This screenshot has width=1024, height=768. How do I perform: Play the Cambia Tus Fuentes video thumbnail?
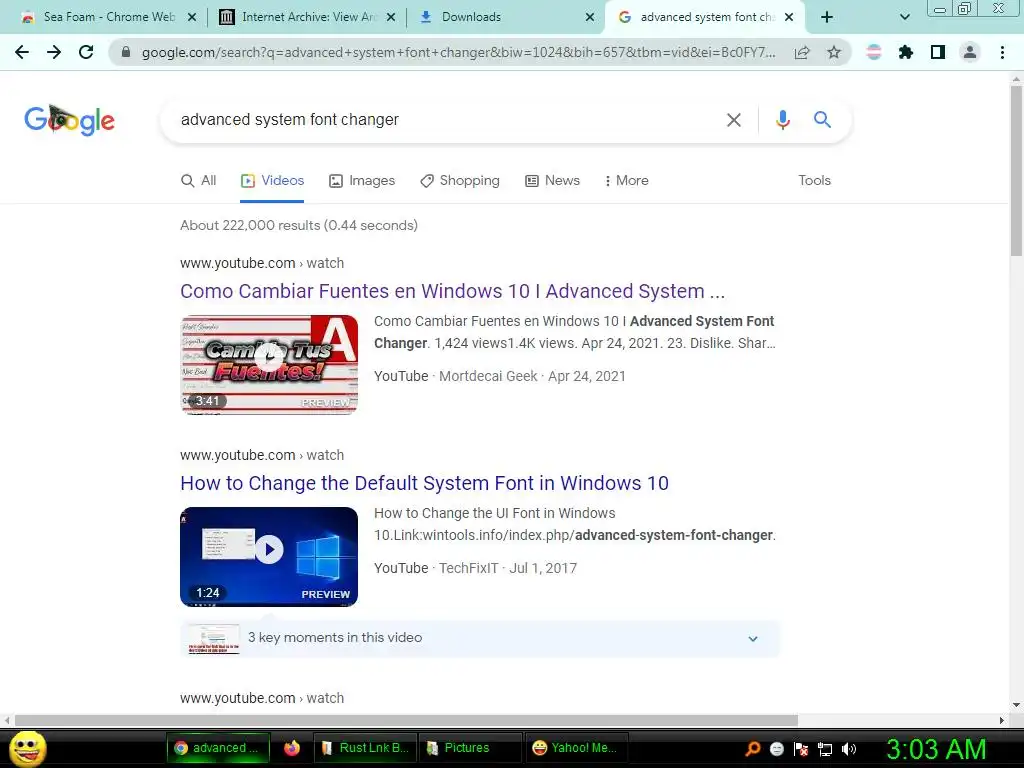pos(269,364)
